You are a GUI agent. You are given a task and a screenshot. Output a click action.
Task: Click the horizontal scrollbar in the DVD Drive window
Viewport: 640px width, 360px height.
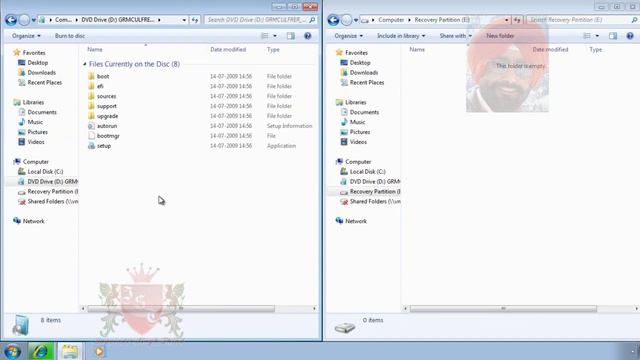[x=181, y=309]
